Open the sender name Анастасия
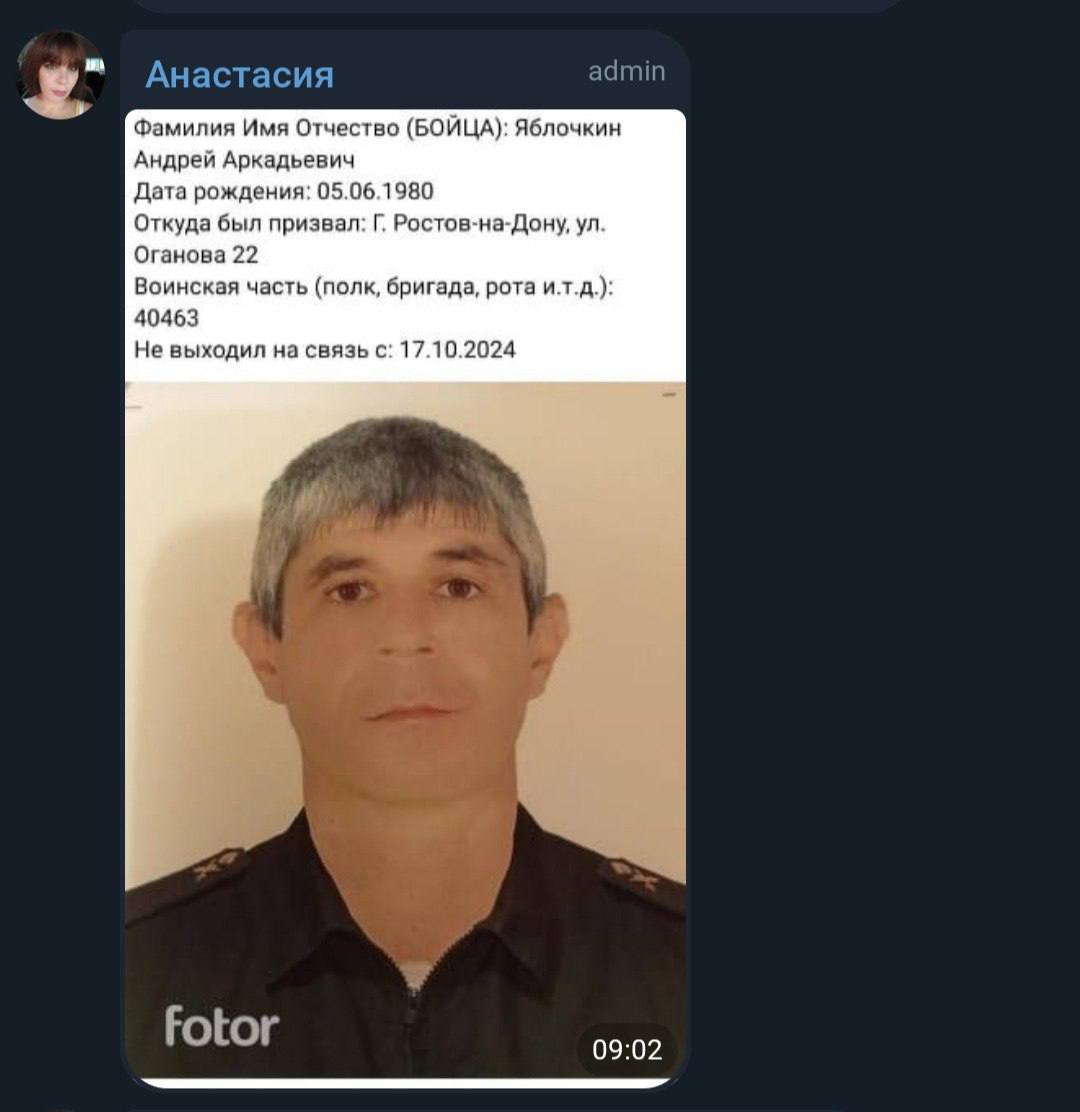1080x1112 pixels. [x=239, y=74]
